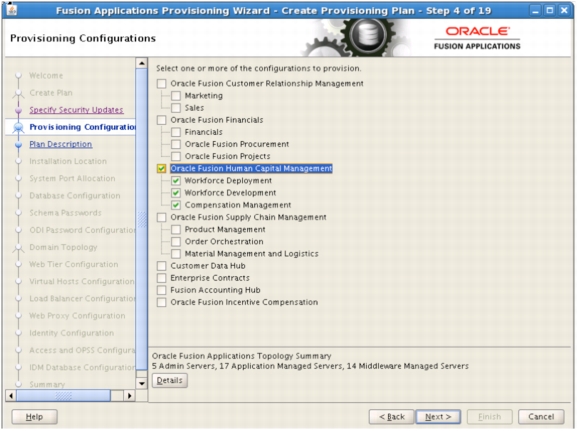Select the 'Oracle Fusion Human Capital Management' label
578x431 pixels.
coord(251,168)
